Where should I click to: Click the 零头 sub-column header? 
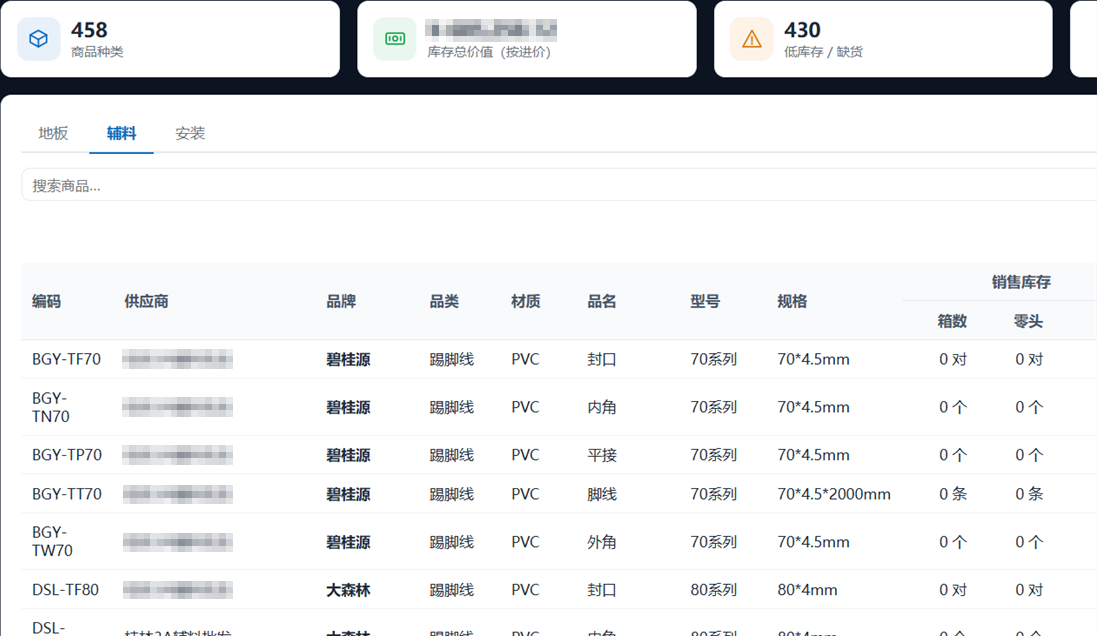tap(1028, 321)
